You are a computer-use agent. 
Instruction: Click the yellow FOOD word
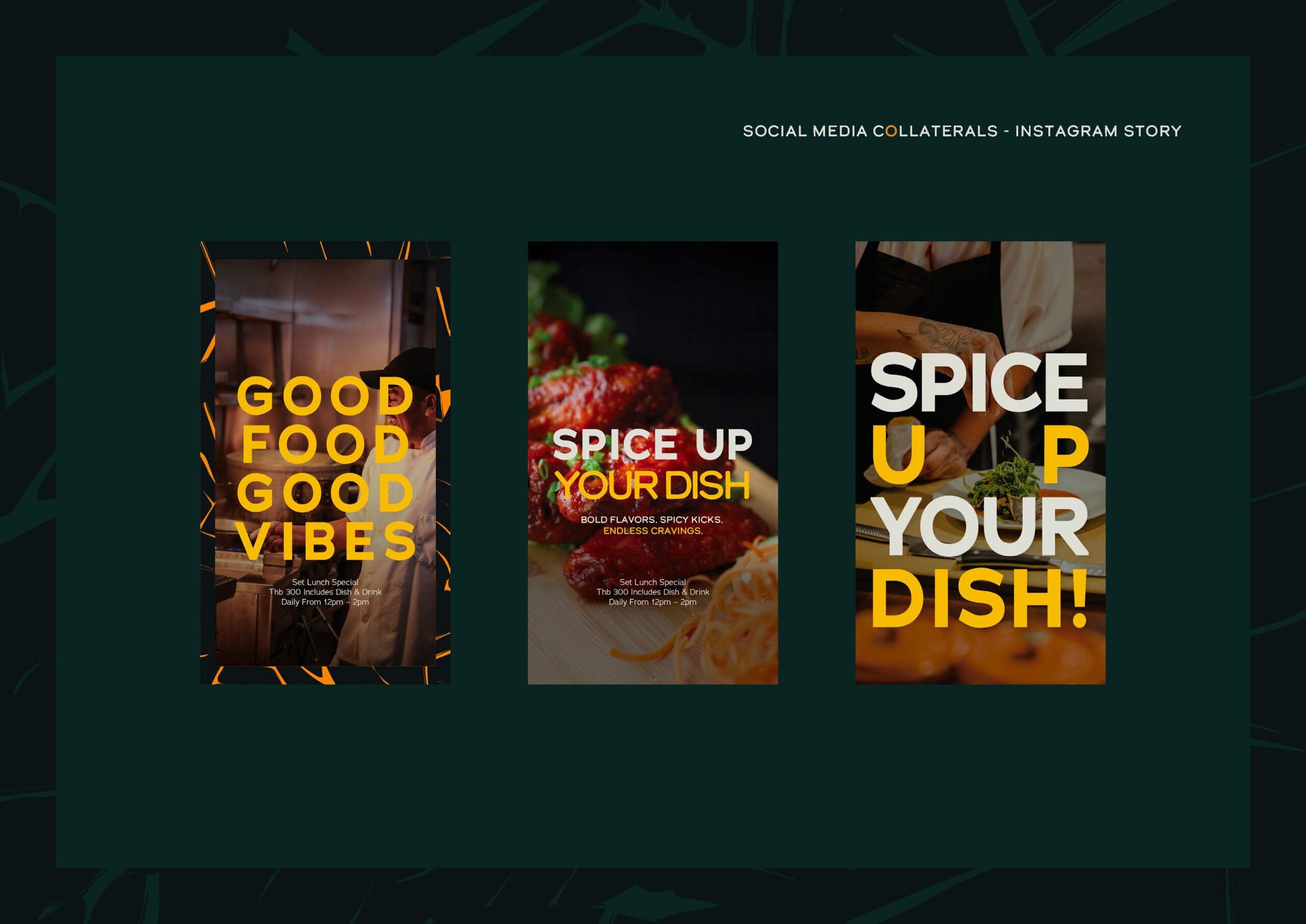pyautogui.click(x=326, y=445)
